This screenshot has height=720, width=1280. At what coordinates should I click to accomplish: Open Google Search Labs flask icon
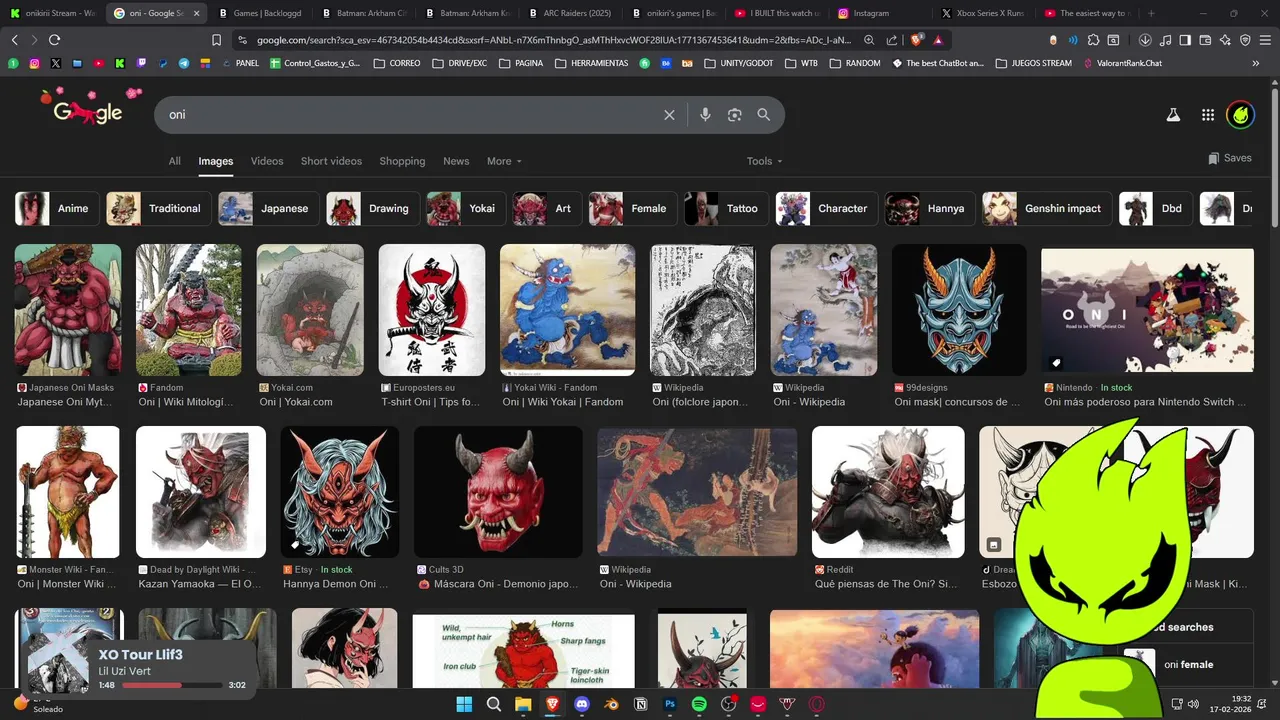point(1173,115)
